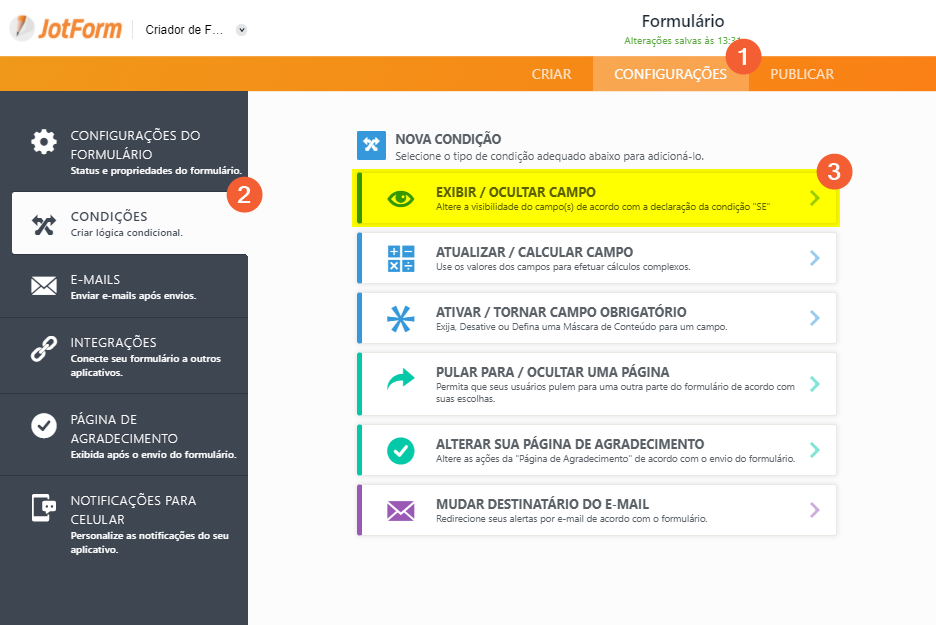Open the Criador de Formulário dropdown arrow
This screenshot has height=625, width=936.
pos(241,30)
